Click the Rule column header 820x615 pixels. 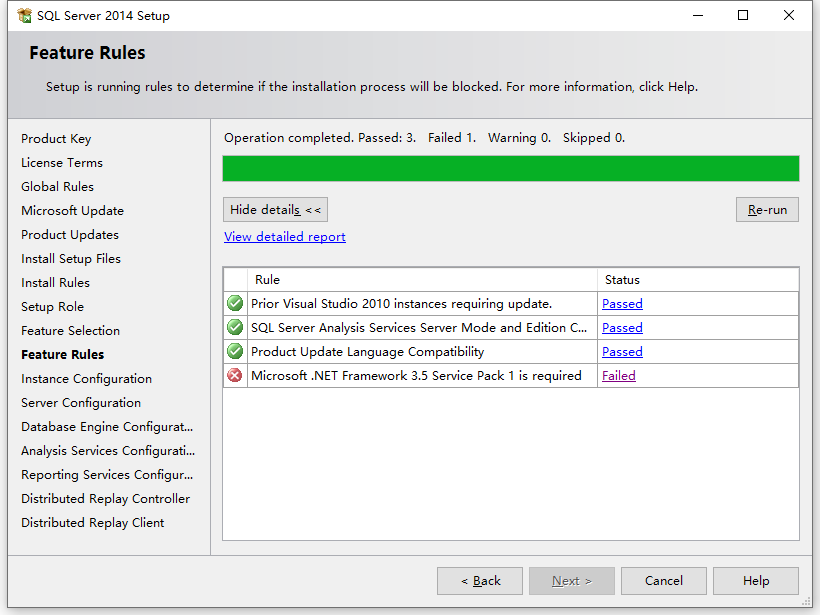tap(422, 280)
